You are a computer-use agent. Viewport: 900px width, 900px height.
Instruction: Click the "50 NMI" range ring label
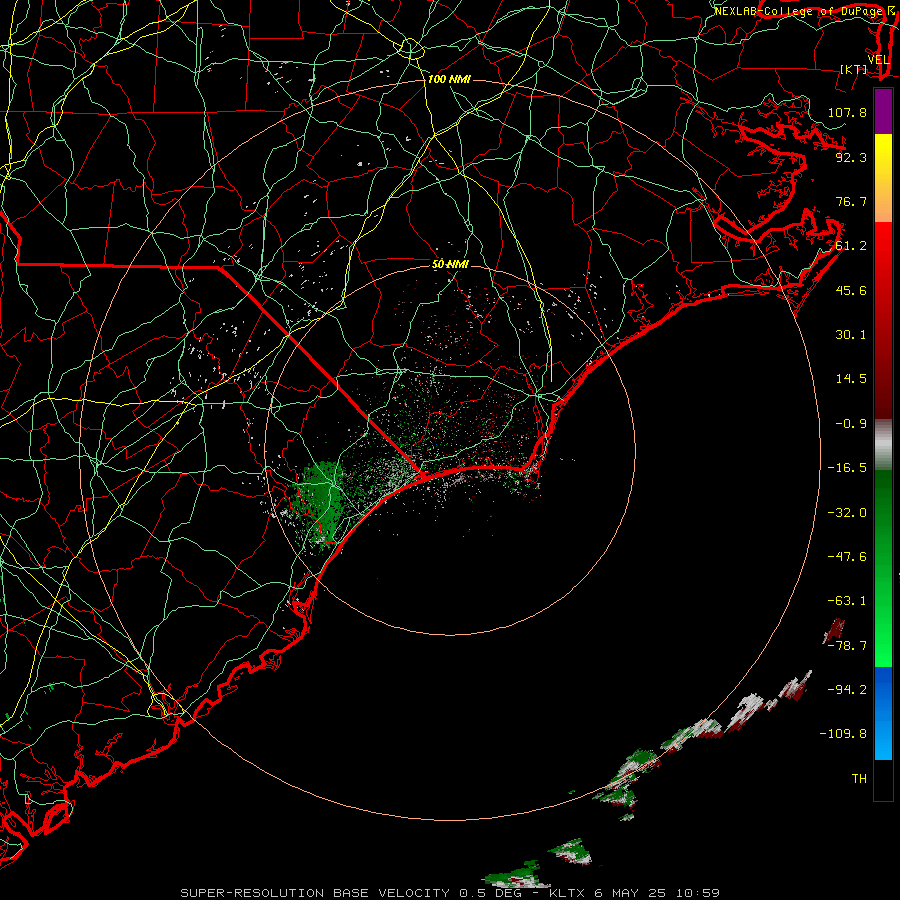coord(450,264)
